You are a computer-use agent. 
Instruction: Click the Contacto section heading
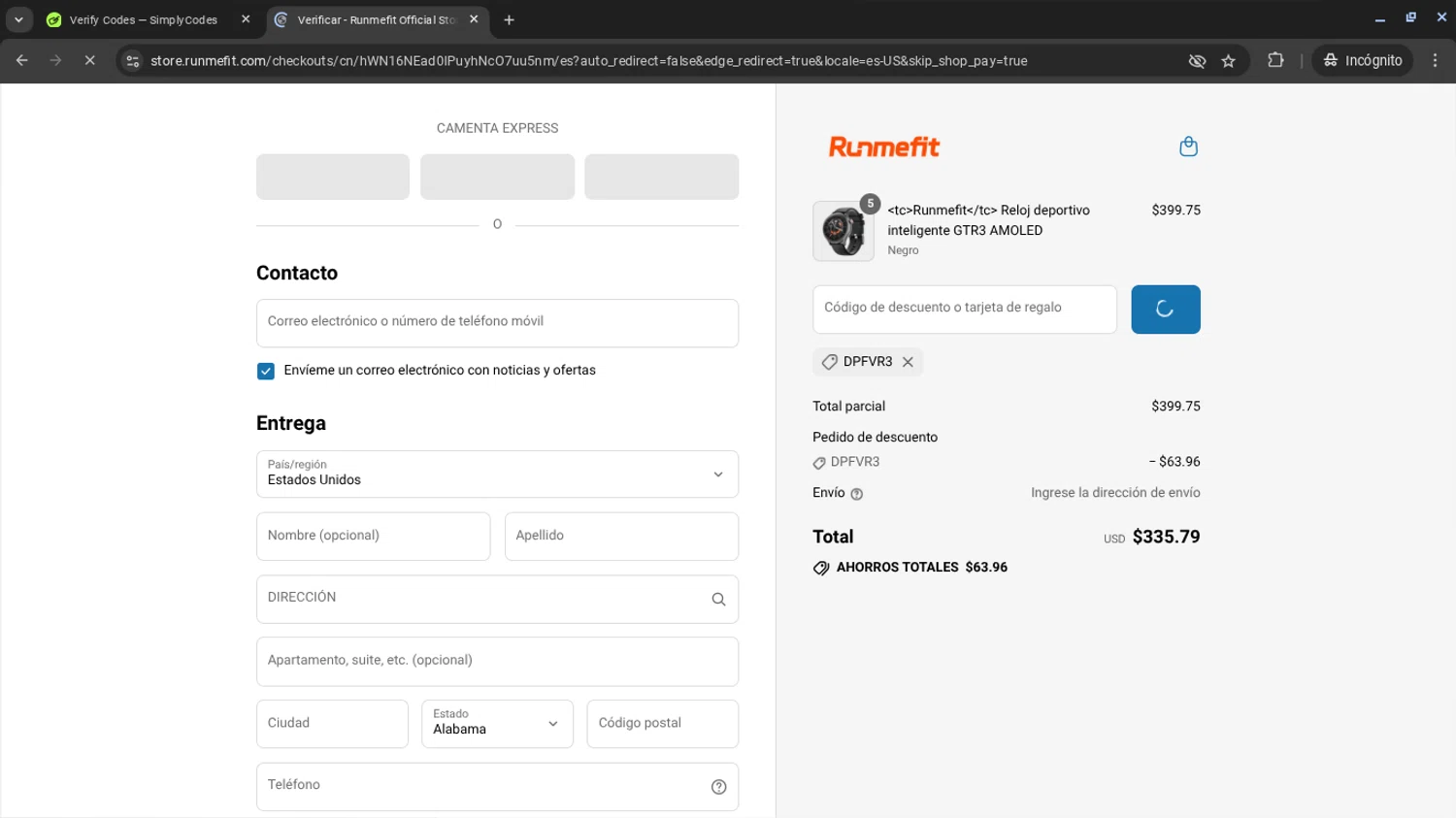(x=297, y=274)
